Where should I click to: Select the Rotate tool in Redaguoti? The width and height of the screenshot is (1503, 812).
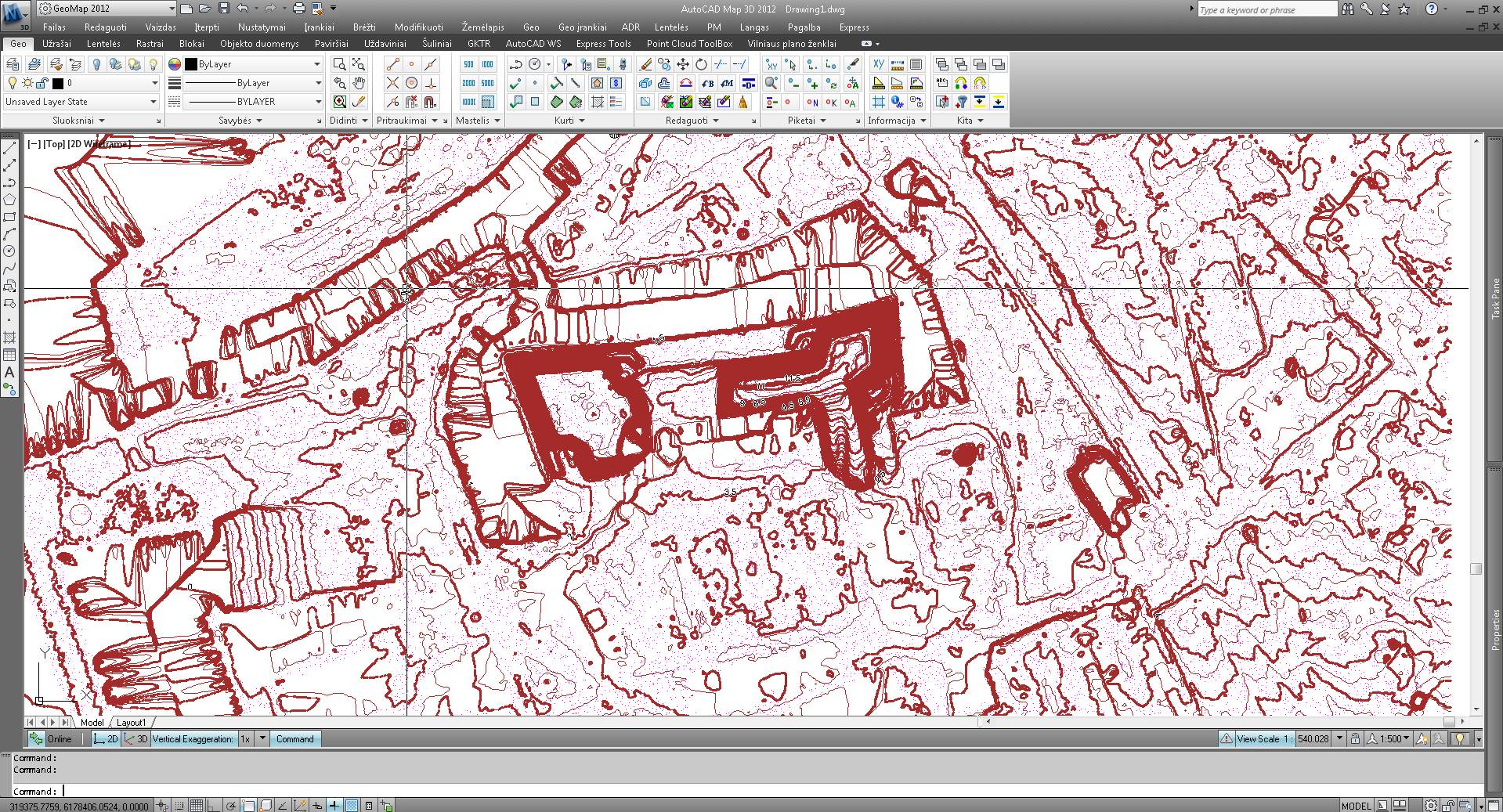click(x=702, y=64)
